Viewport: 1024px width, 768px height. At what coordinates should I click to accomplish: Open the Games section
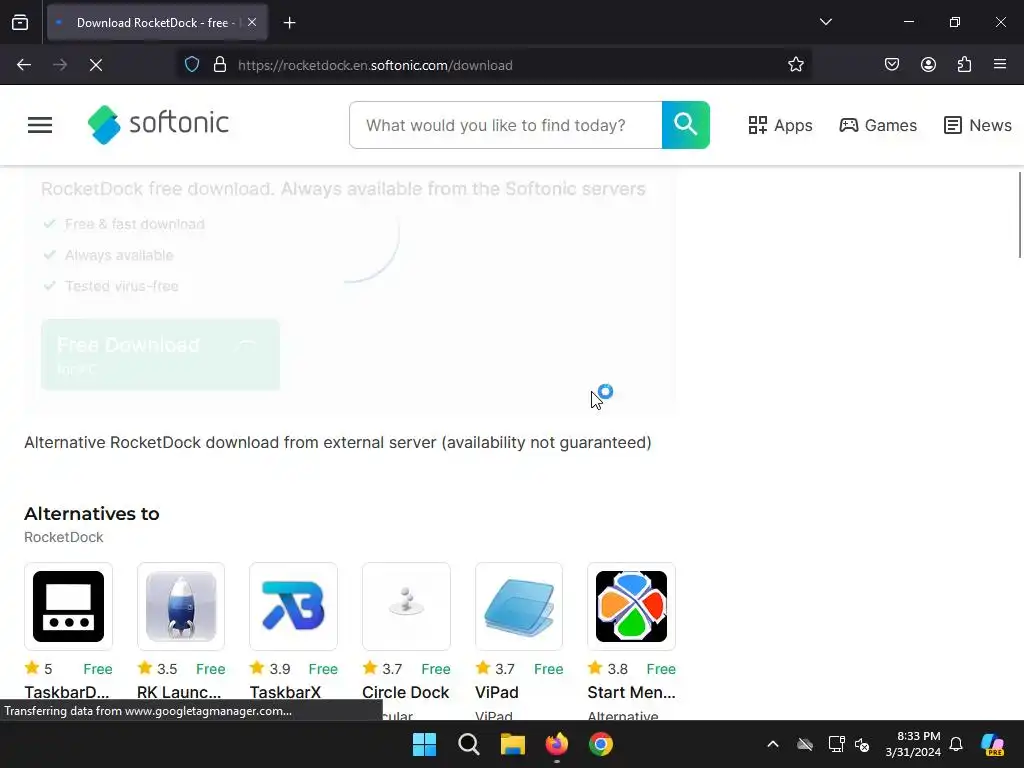pos(878,125)
